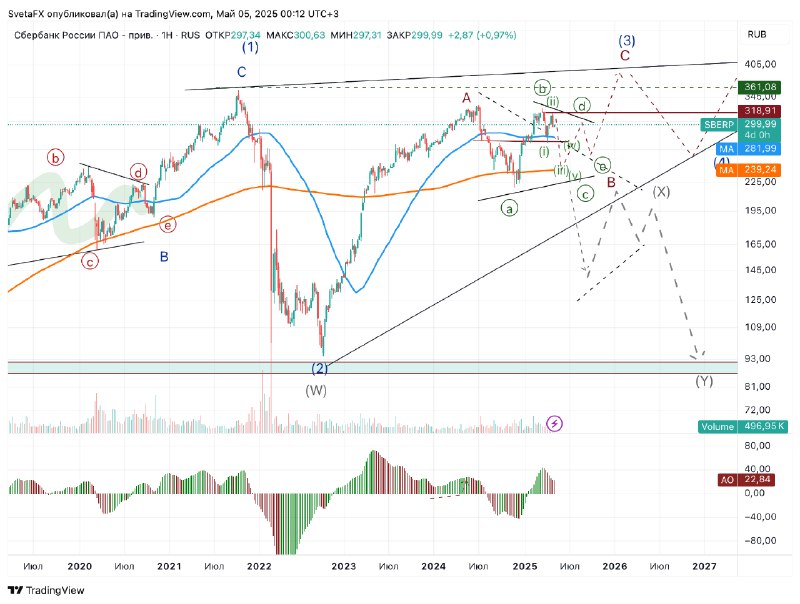The width and height of the screenshot is (800, 604).
Task: Click the dark red C label under (3)
Action: point(625,55)
